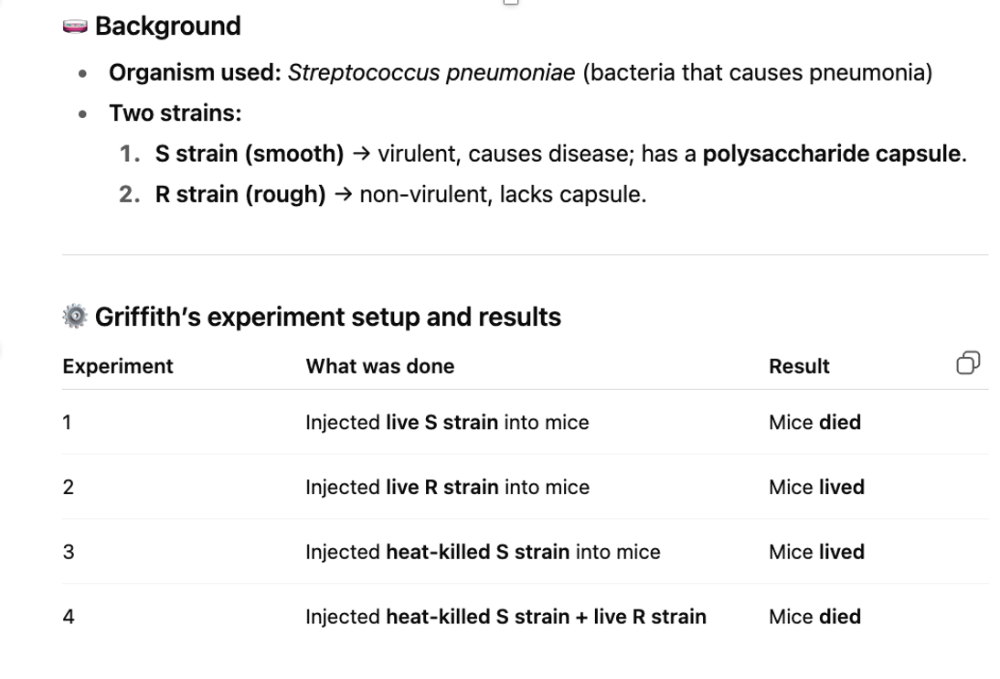
Task: Click the heat-killed S strain into mice cell
Action: point(483,551)
